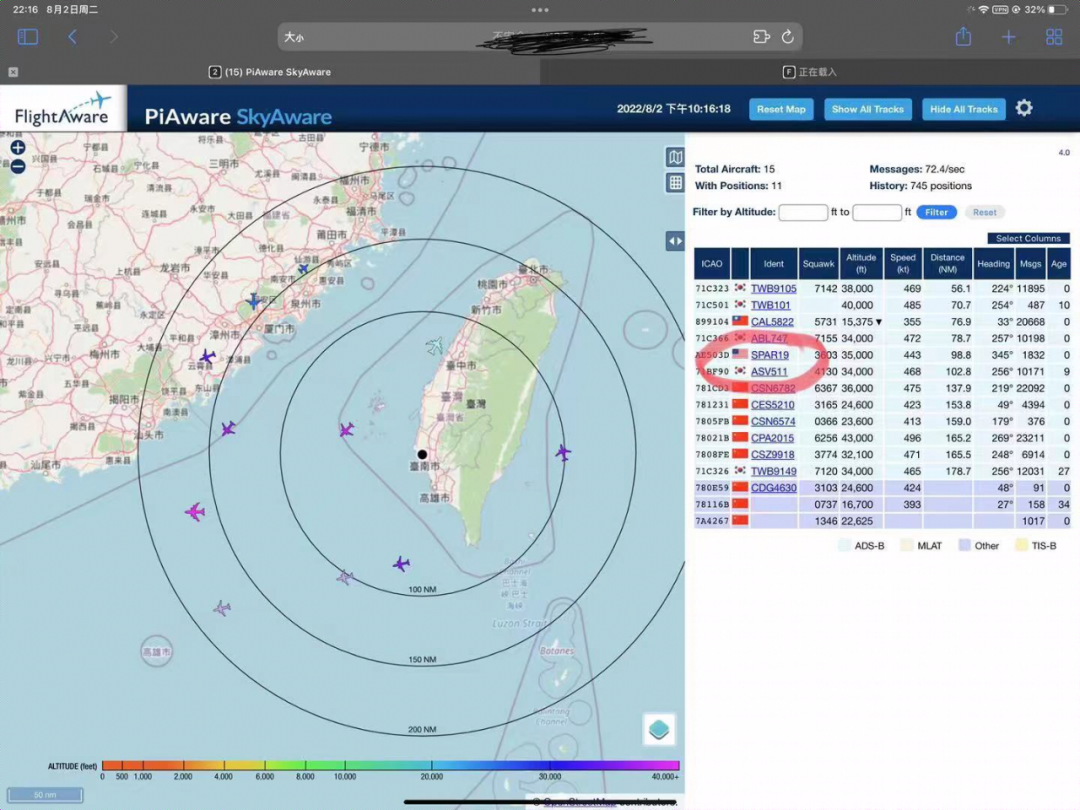
Task: Click Show All Tracks
Action: coord(868,109)
